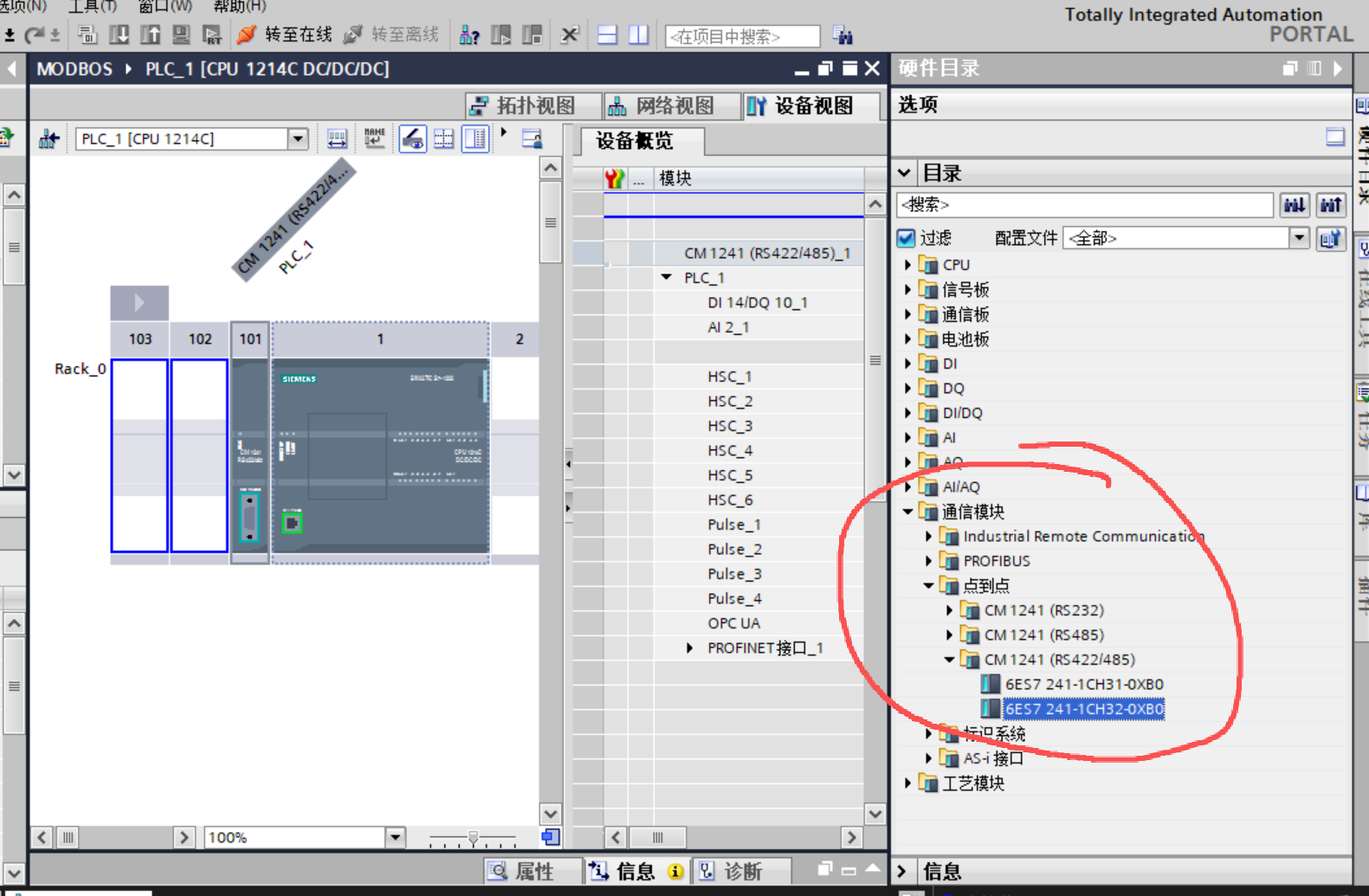
Task: Click the cross-reference X icon
Action: click(x=569, y=35)
